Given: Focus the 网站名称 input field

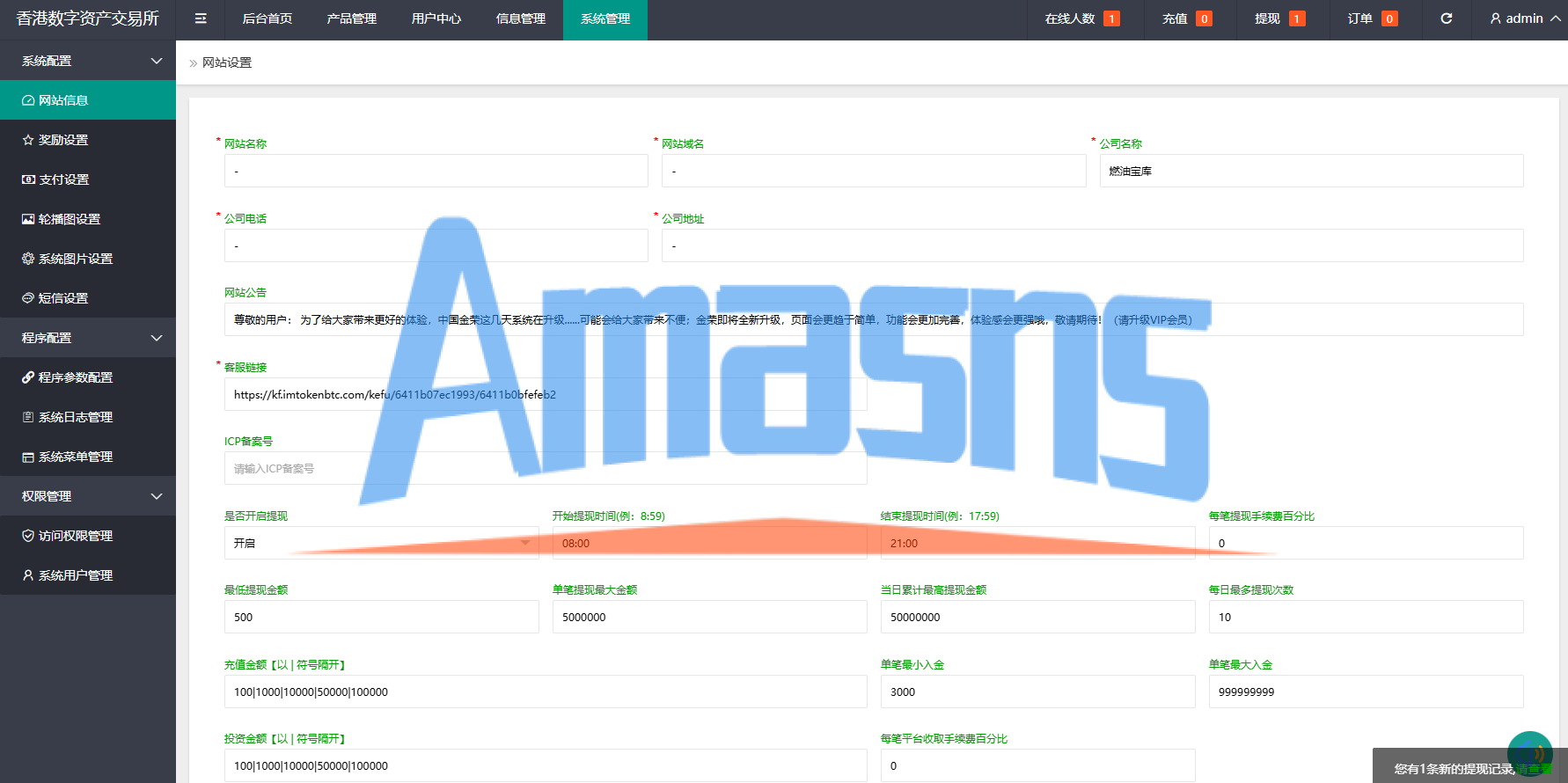Looking at the screenshot, I should [436, 171].
